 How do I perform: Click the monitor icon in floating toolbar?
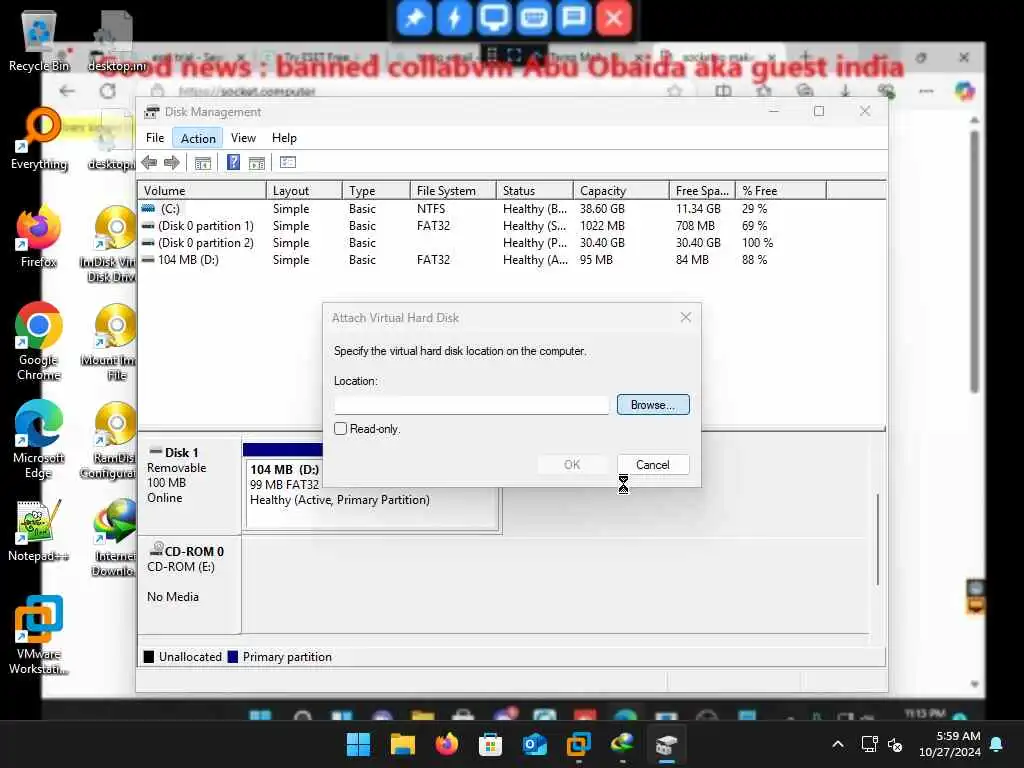tap(494, 18)
